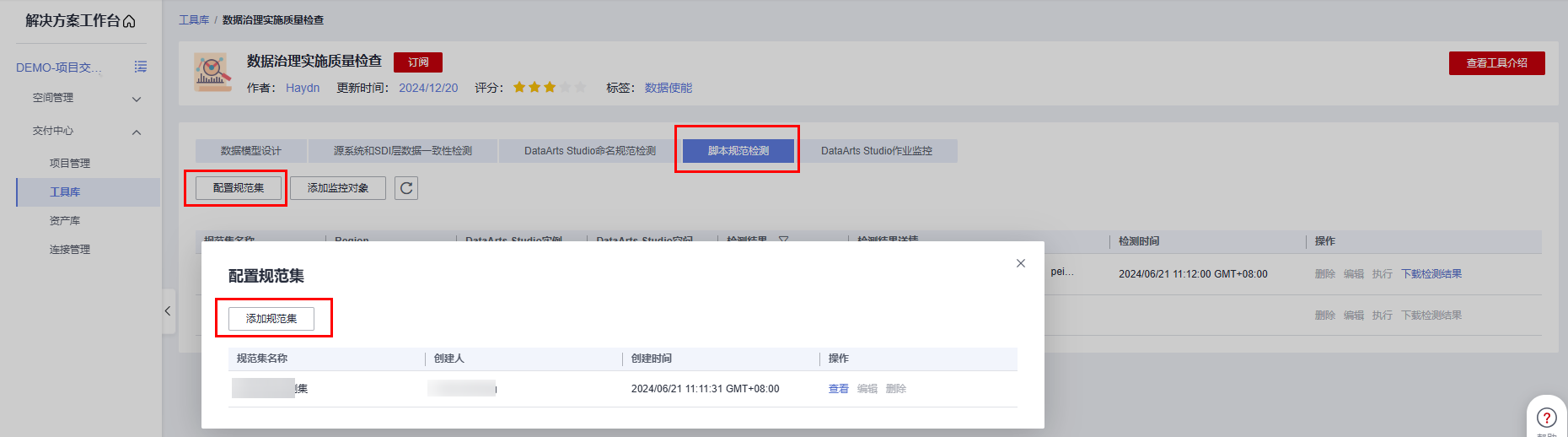Screen dimensions: 1568x437
Task: Open the help question-mark icon
Action: 1546,417
